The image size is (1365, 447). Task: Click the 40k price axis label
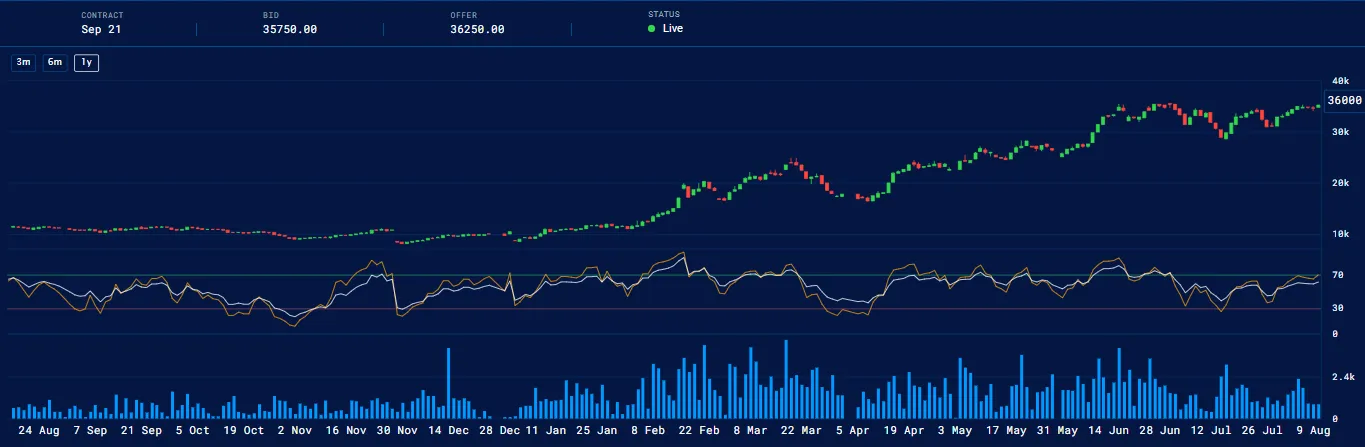[1341, 81]
